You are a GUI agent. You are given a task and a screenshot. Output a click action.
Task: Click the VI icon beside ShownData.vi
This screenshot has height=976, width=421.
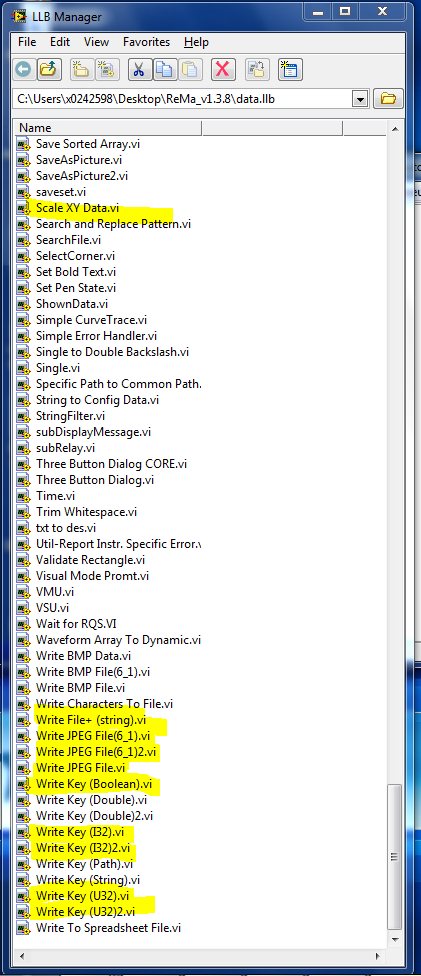pos(24,304)
